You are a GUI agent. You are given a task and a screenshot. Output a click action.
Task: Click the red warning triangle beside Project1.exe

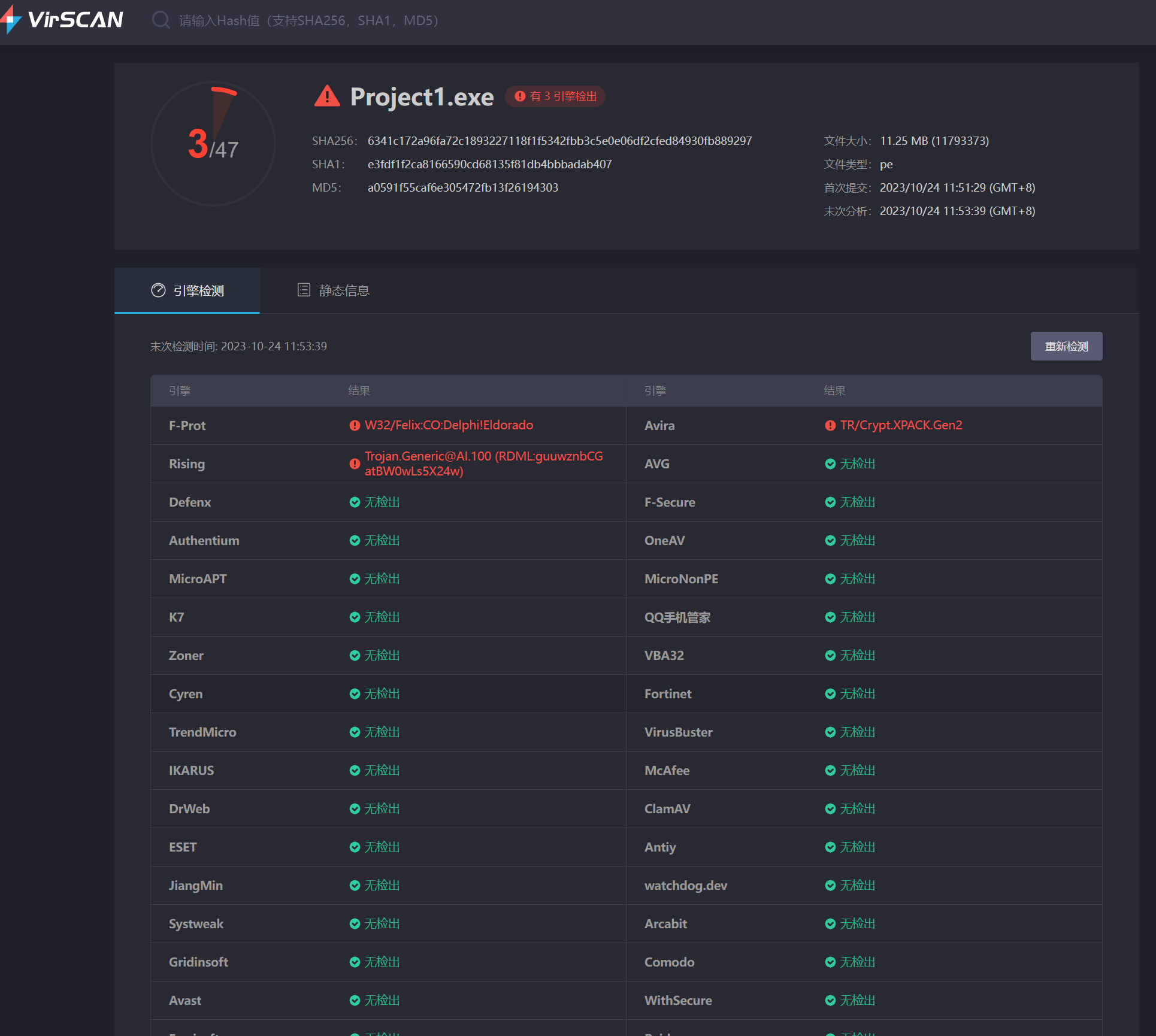(327, 96)
